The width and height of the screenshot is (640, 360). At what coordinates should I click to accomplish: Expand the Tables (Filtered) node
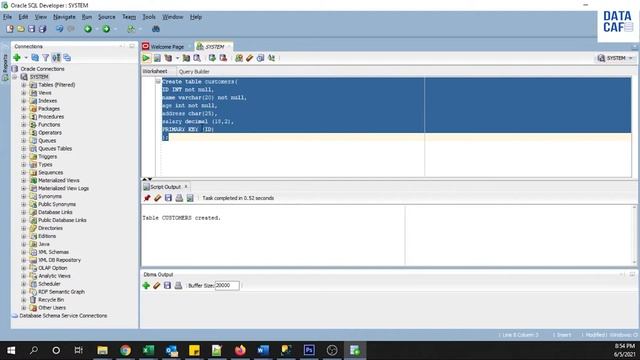(x=24, y=85)
